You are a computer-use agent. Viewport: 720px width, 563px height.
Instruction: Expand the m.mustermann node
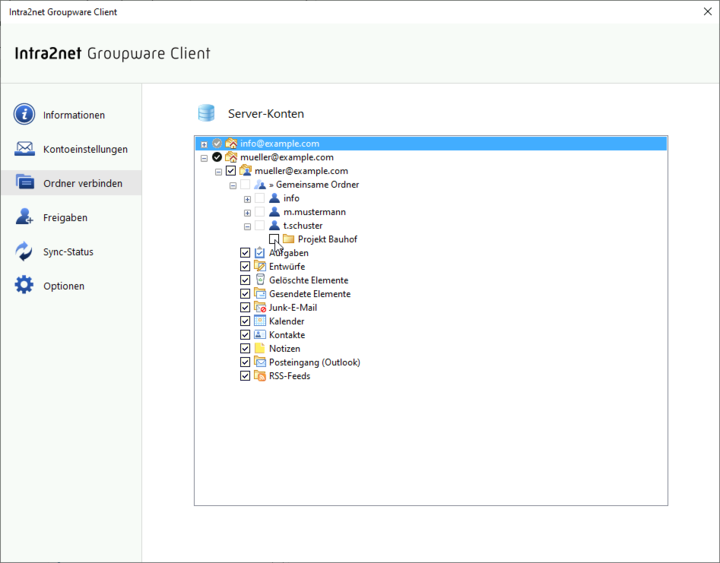(x=247, y=213)
